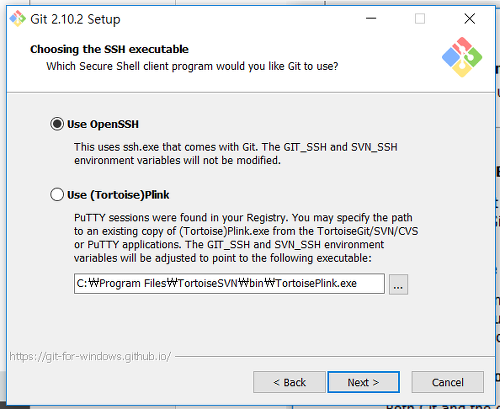Click the Git 2.10.2 Setup title text
The image size is (500, 409).
pyautogui.click(x=75, y=19)
